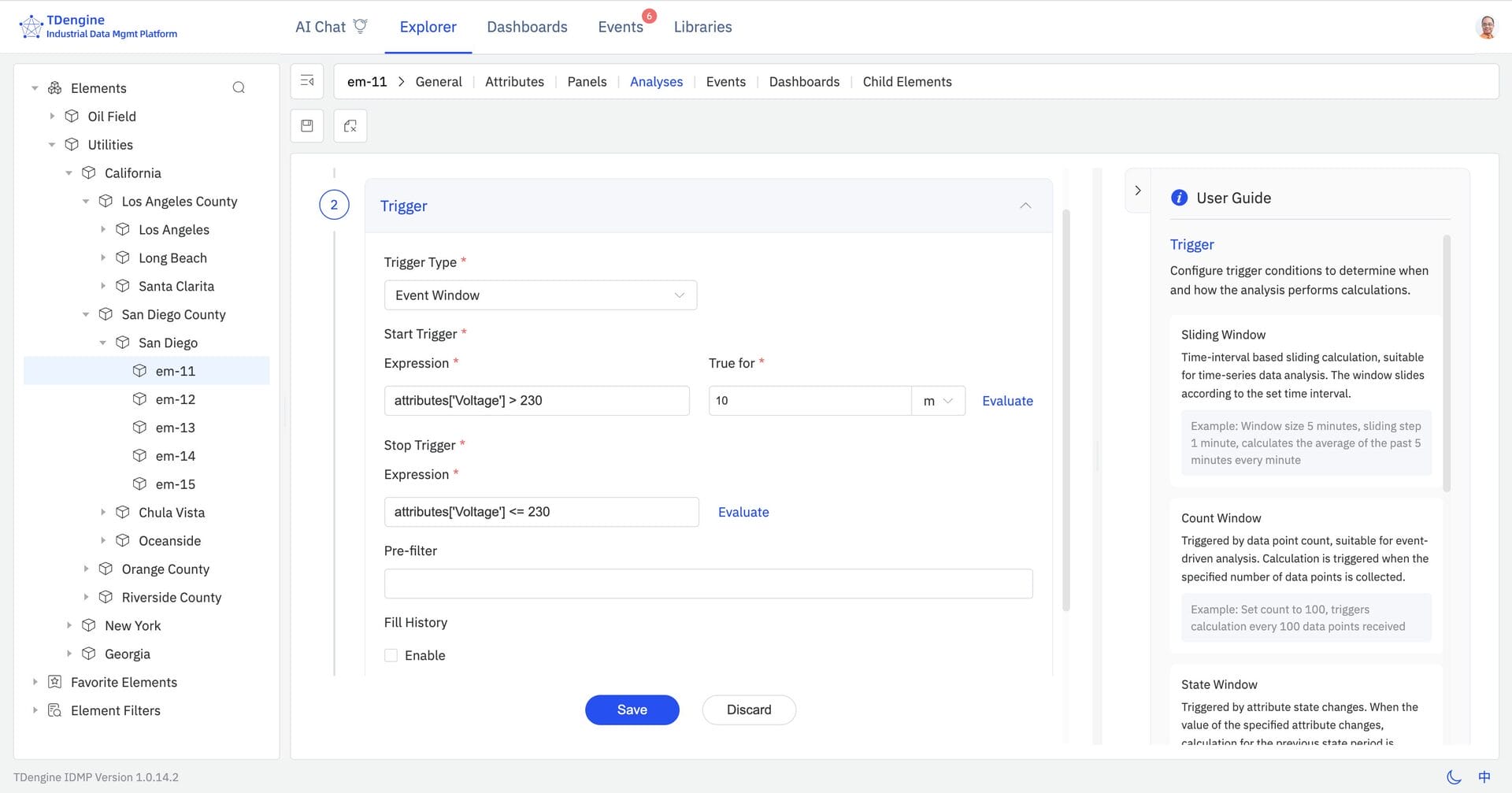Open the time unit dropdown showing m
Screen dimensions: 1512x793
pos(938,400)
